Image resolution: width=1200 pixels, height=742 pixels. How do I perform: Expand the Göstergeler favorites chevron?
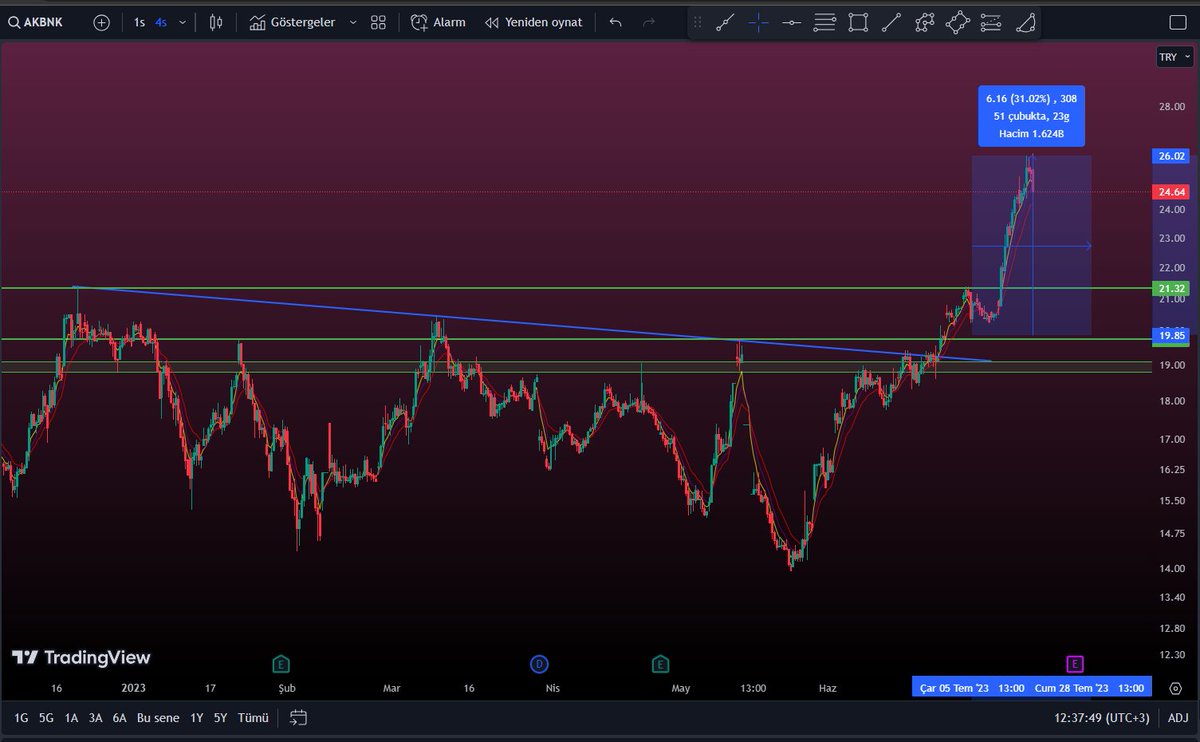[353, 22]
